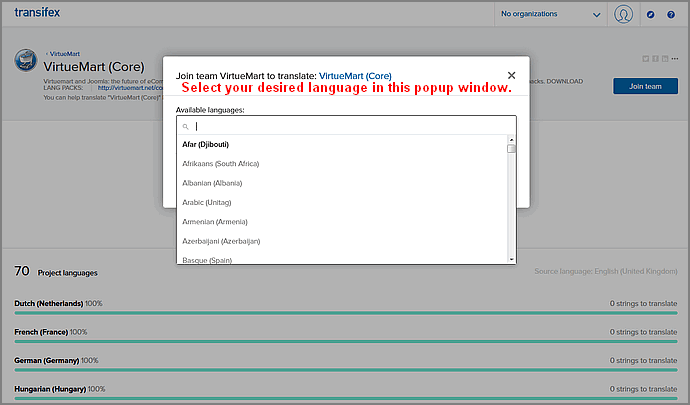Open Dutch (Netherlands) project language
Screen dimensions: 690x405
[x=48, y=303]
